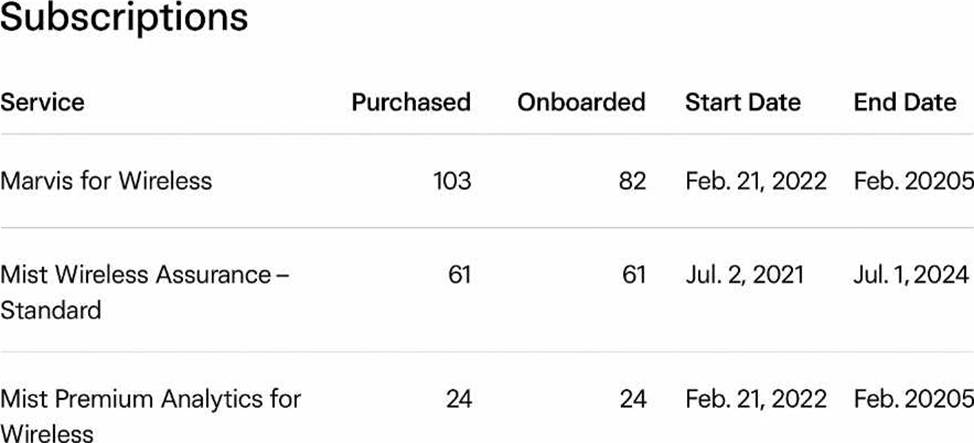Image resolution: width=974 pixels, height=443 pixels.
Task: Click the Marvis for Wireless end date
Action: 913,181
